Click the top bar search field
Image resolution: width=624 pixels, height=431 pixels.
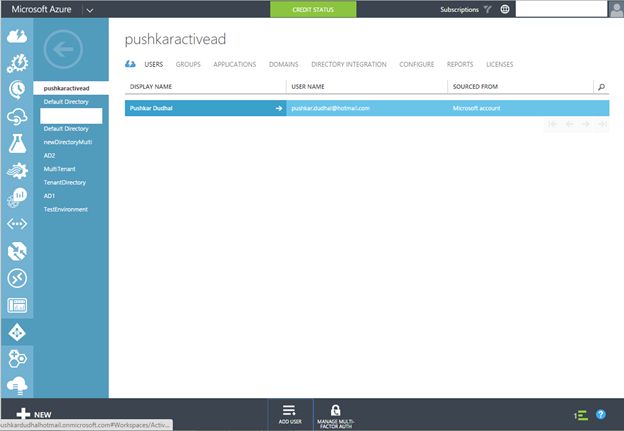pos(561,9)
